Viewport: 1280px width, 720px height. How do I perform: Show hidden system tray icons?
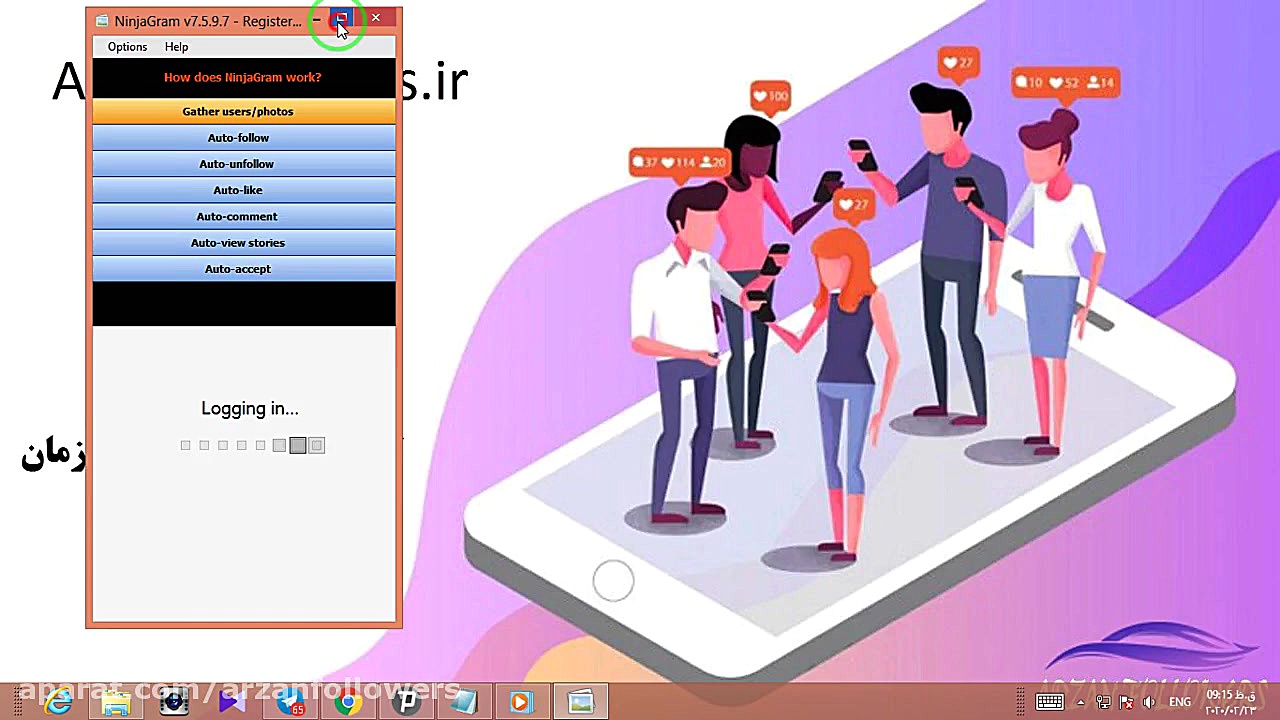[x=1081, y=702]
